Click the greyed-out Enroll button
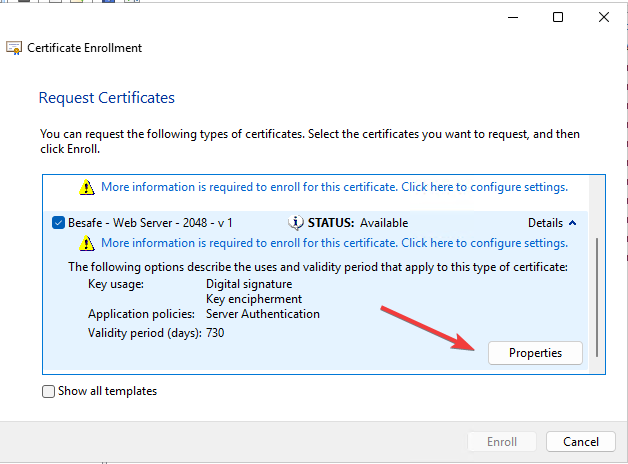 502,442
